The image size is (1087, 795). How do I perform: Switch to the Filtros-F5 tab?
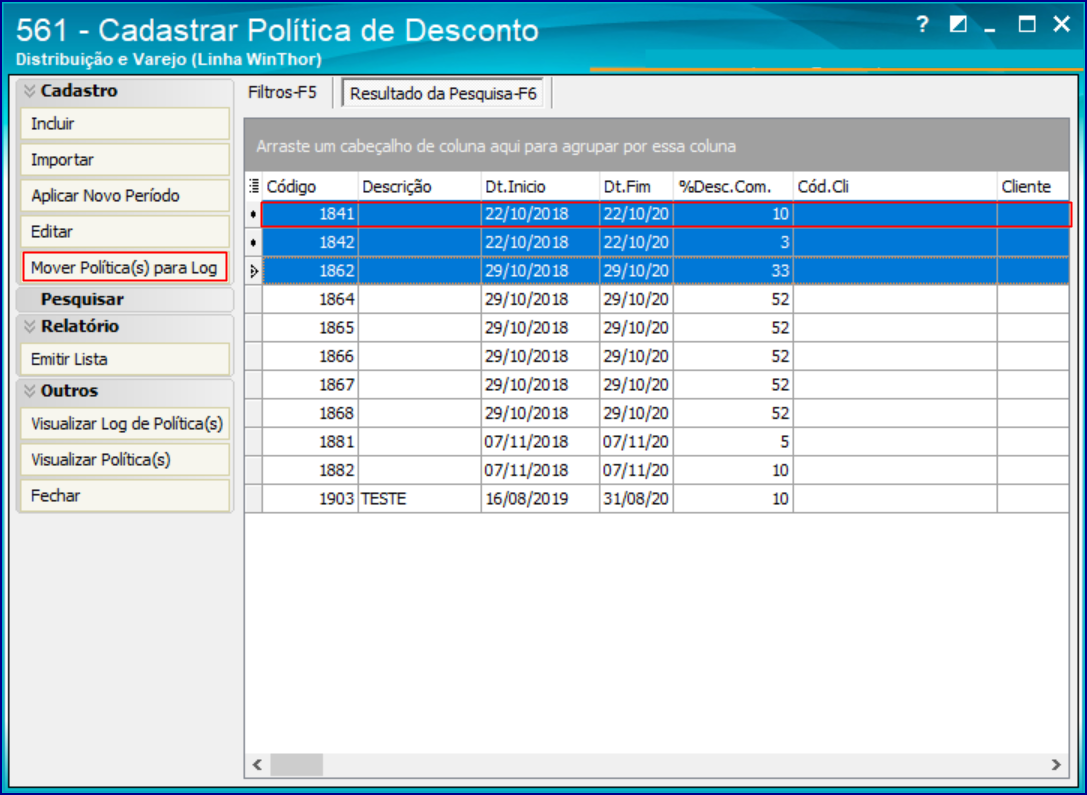282,92
